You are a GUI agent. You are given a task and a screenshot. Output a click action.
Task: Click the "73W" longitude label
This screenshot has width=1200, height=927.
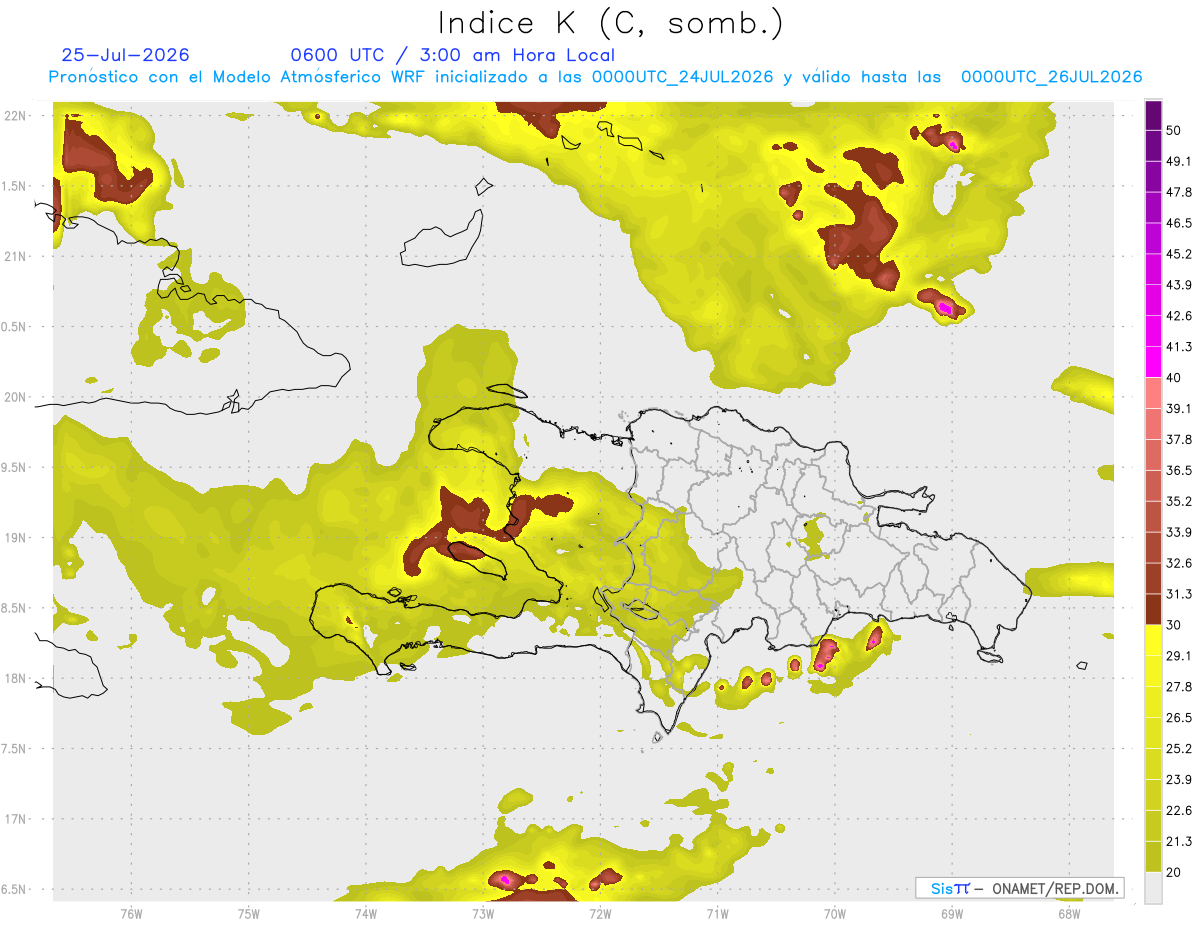click(x=483, y=913)
